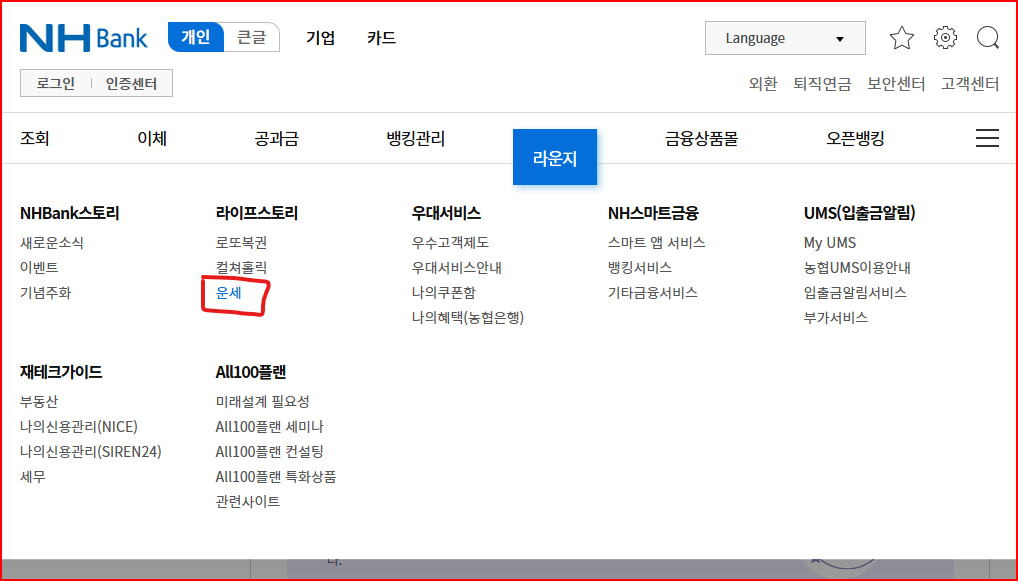Open the 뱅킹관리 main menu

tap(416, 138)
